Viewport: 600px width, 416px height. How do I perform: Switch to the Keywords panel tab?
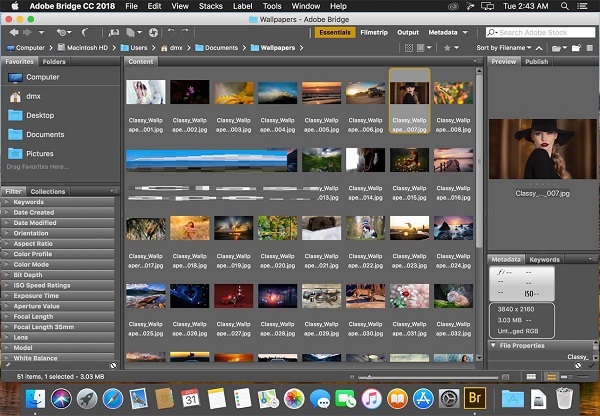tap(544, 259)
